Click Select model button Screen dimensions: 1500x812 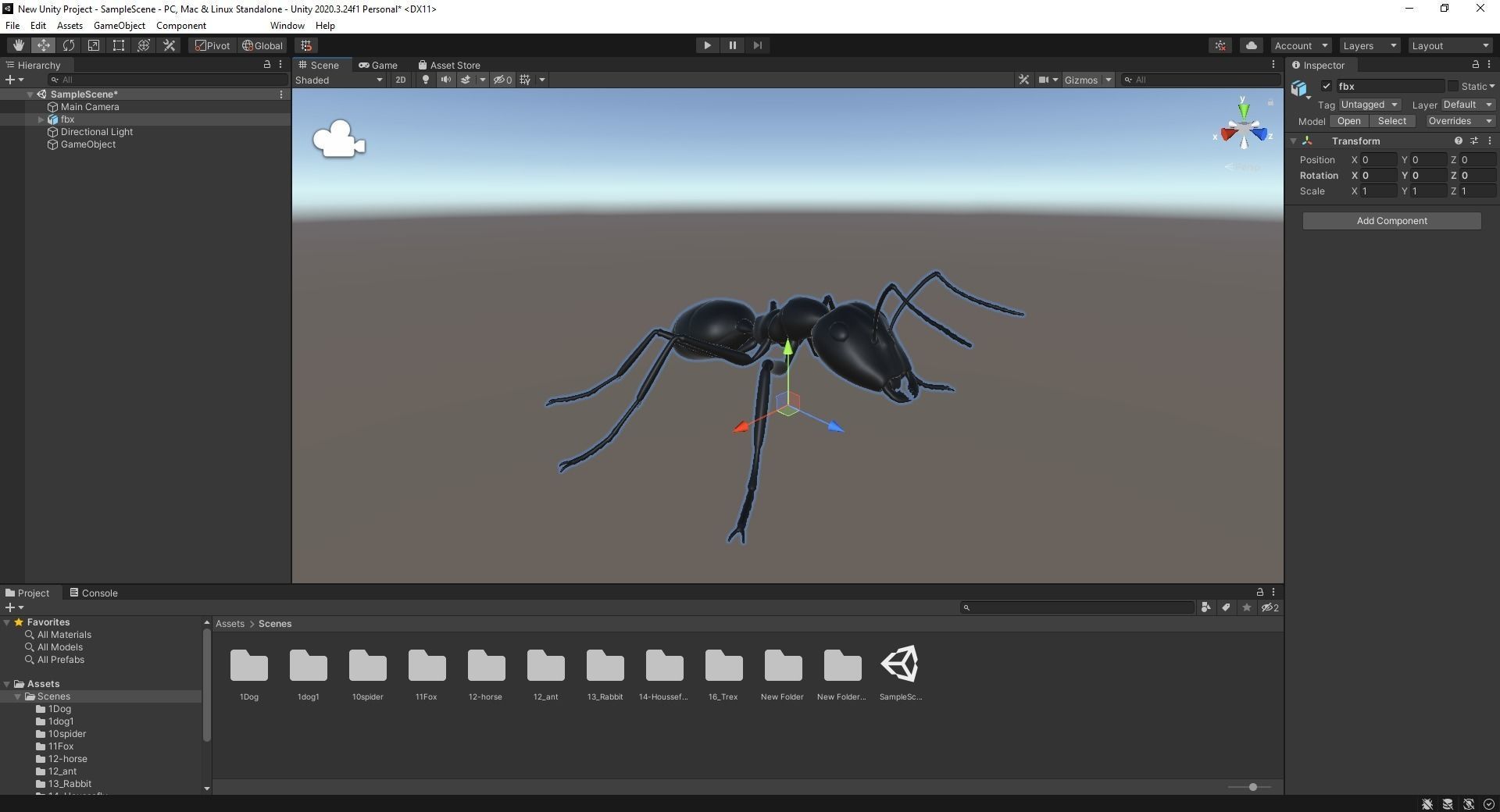click(x=1391, y=121)
